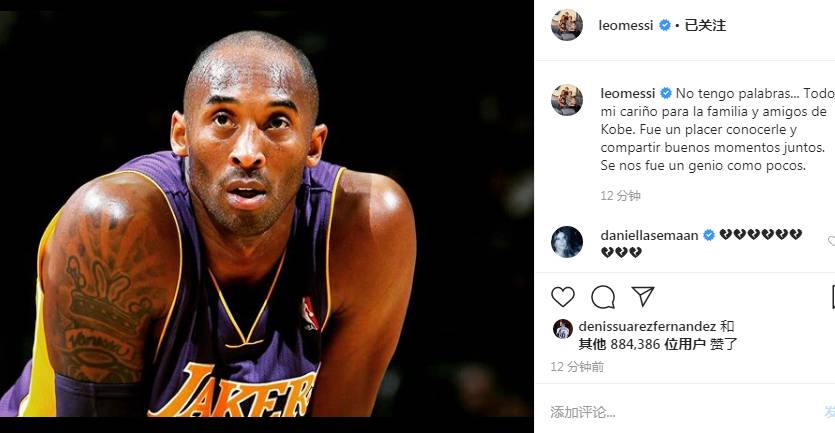Visit daniellasemaan's profile link
The width and height of the screenshot is (835, 433).
click(x=649, y=235)
